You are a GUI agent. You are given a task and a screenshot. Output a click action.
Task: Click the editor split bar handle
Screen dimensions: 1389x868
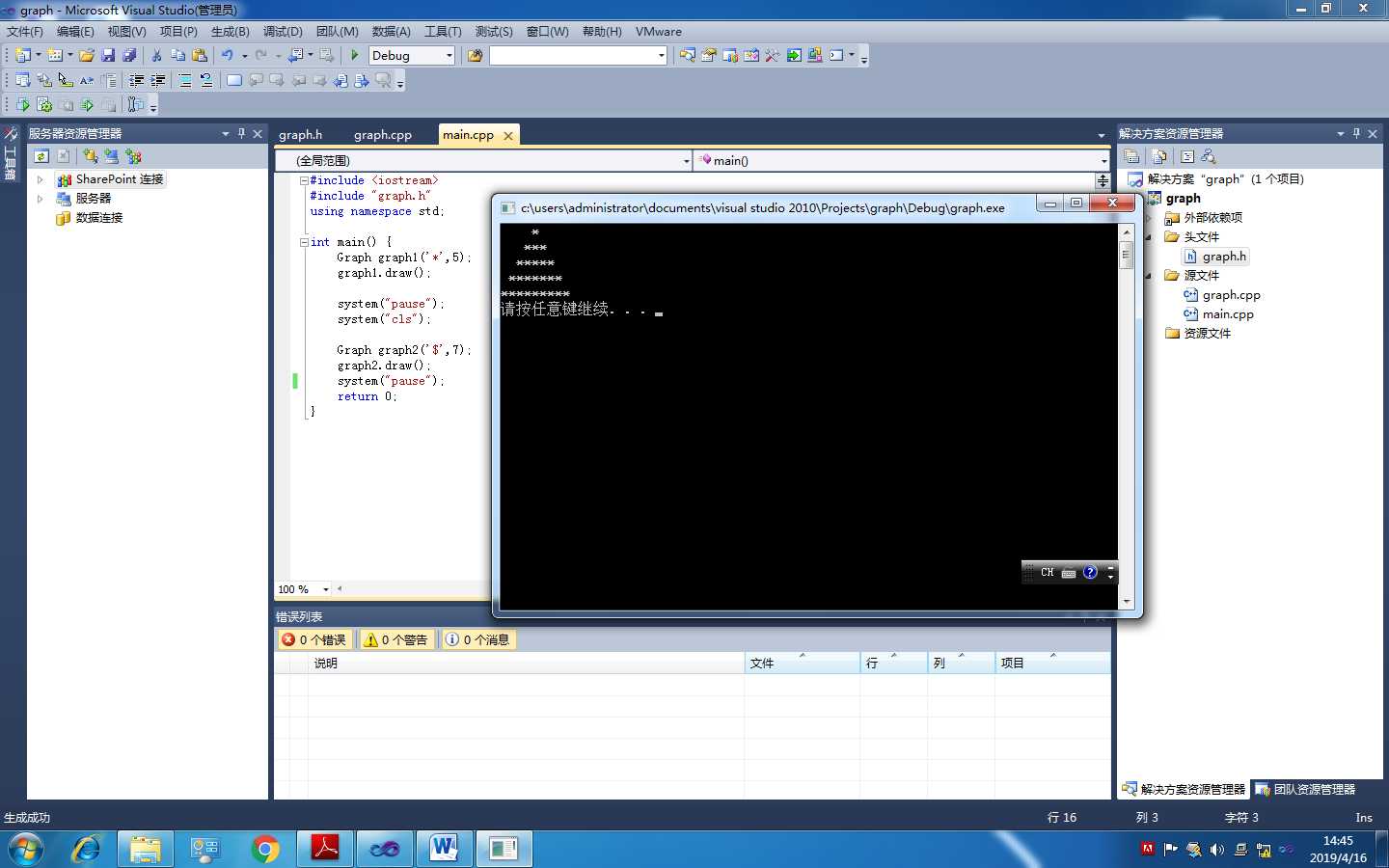[x=1103, y=180]
